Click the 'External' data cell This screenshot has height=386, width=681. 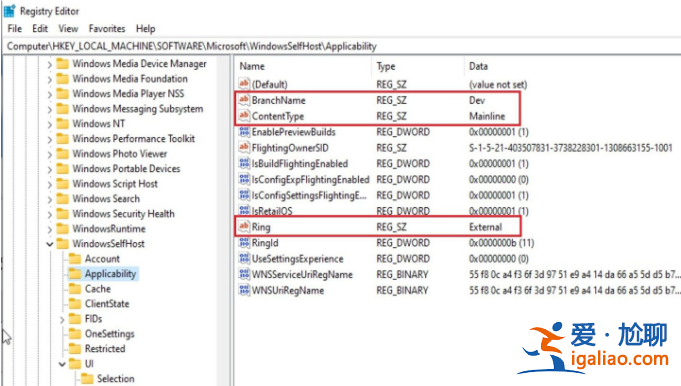click(x=485, y=227)
